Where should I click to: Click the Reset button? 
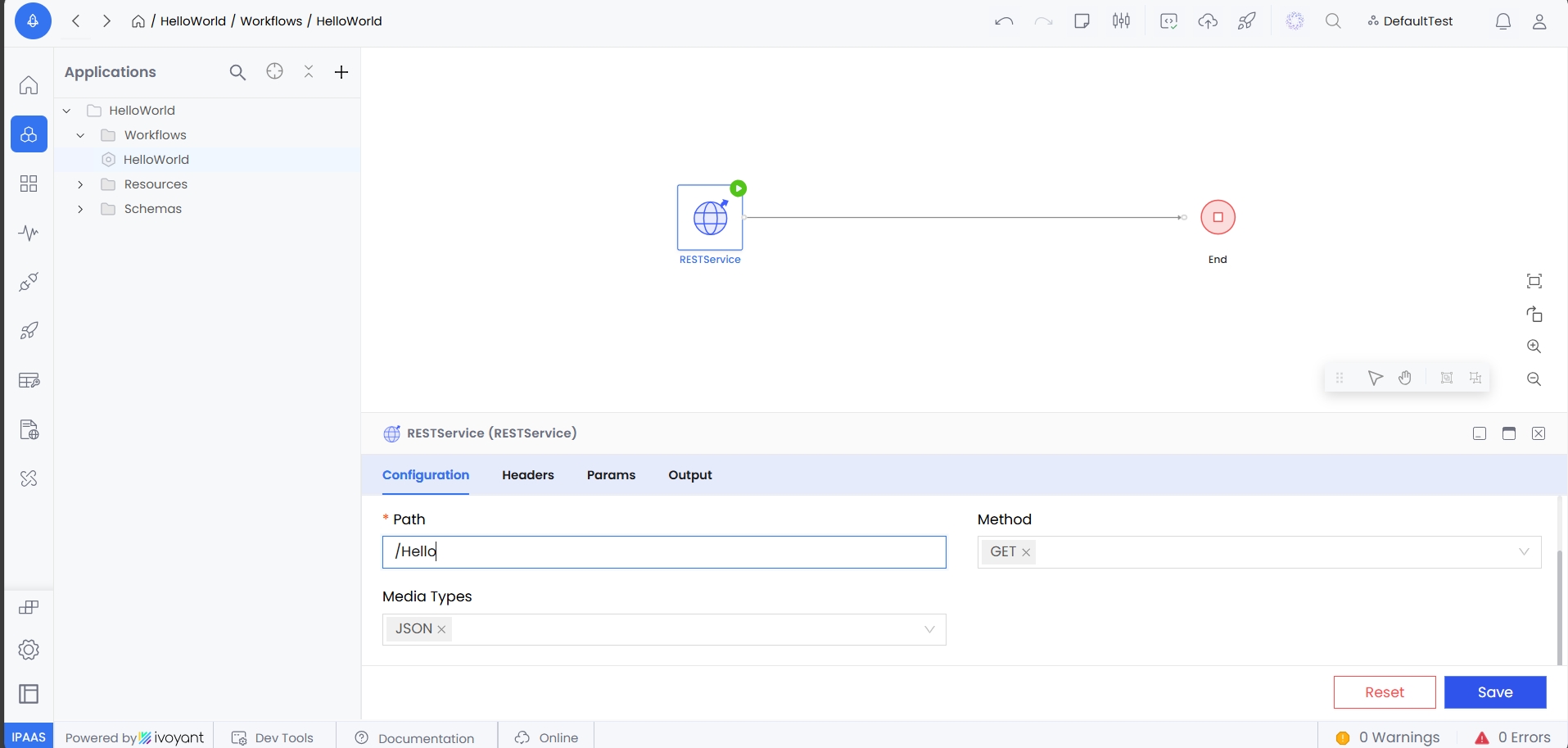pyautogui.click(x=1384, y=692)
